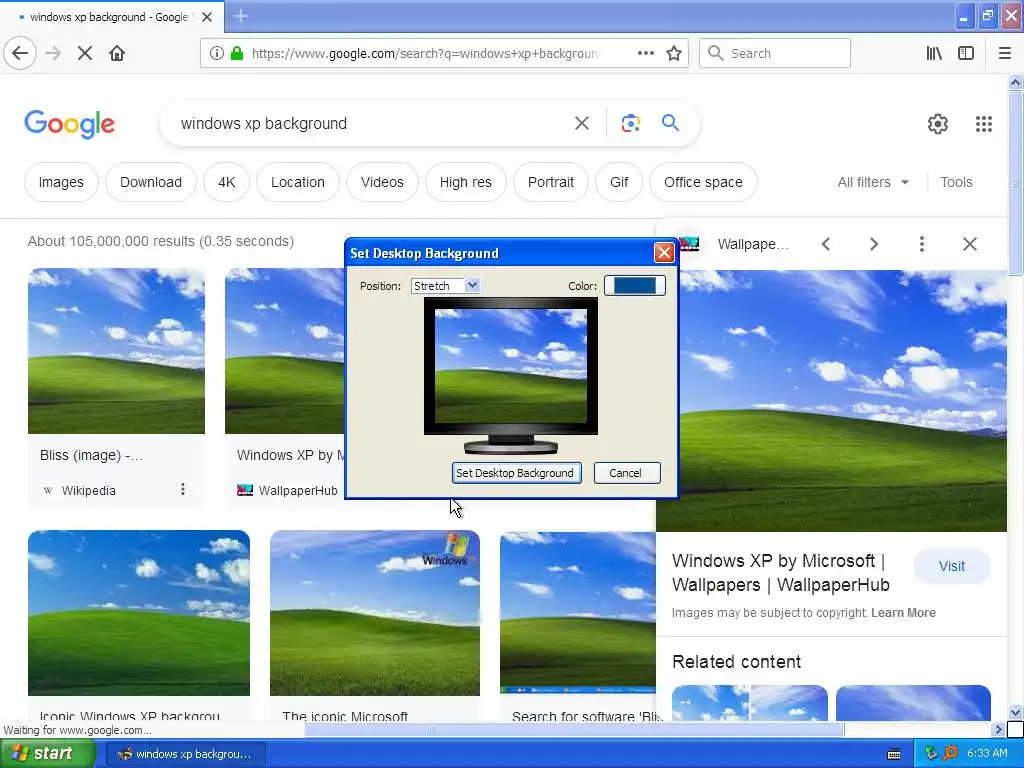
Task: Select the windows xp background taskbar item
Action: click(185, 754)
